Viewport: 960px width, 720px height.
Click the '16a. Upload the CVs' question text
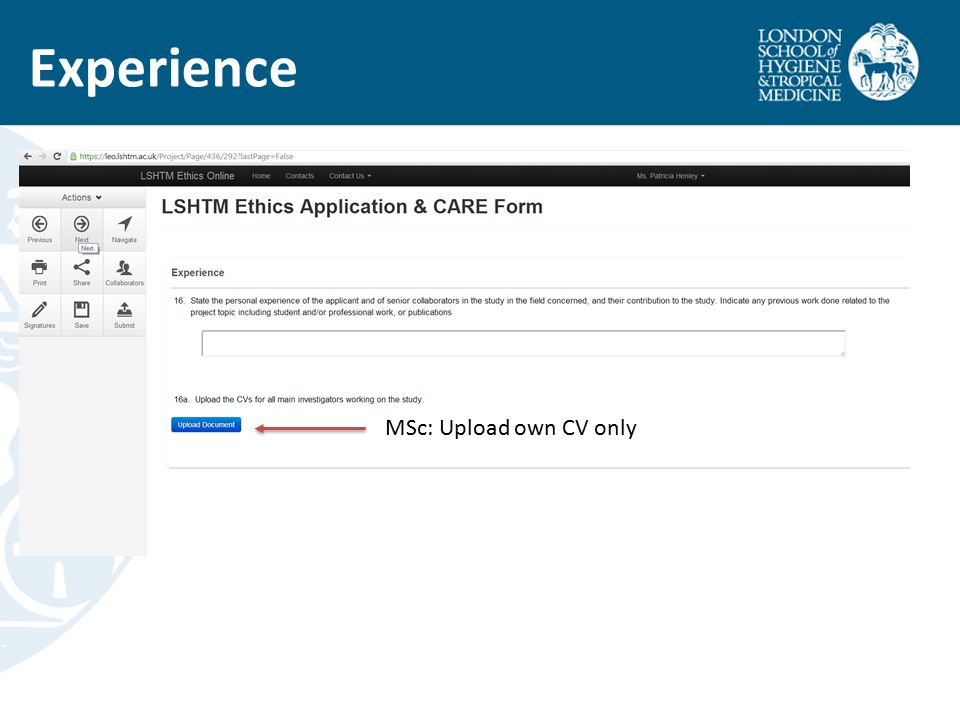299,399
